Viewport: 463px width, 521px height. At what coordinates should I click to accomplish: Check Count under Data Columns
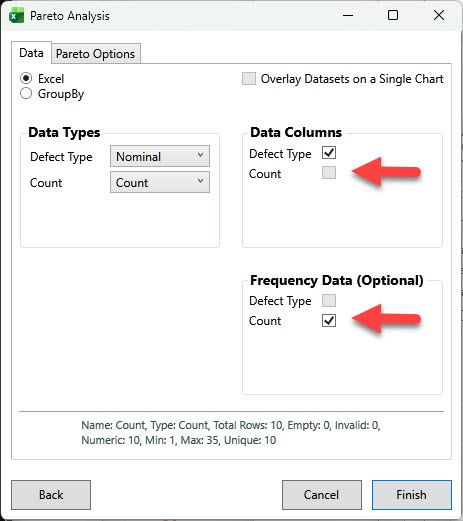[x=329, y=173]
